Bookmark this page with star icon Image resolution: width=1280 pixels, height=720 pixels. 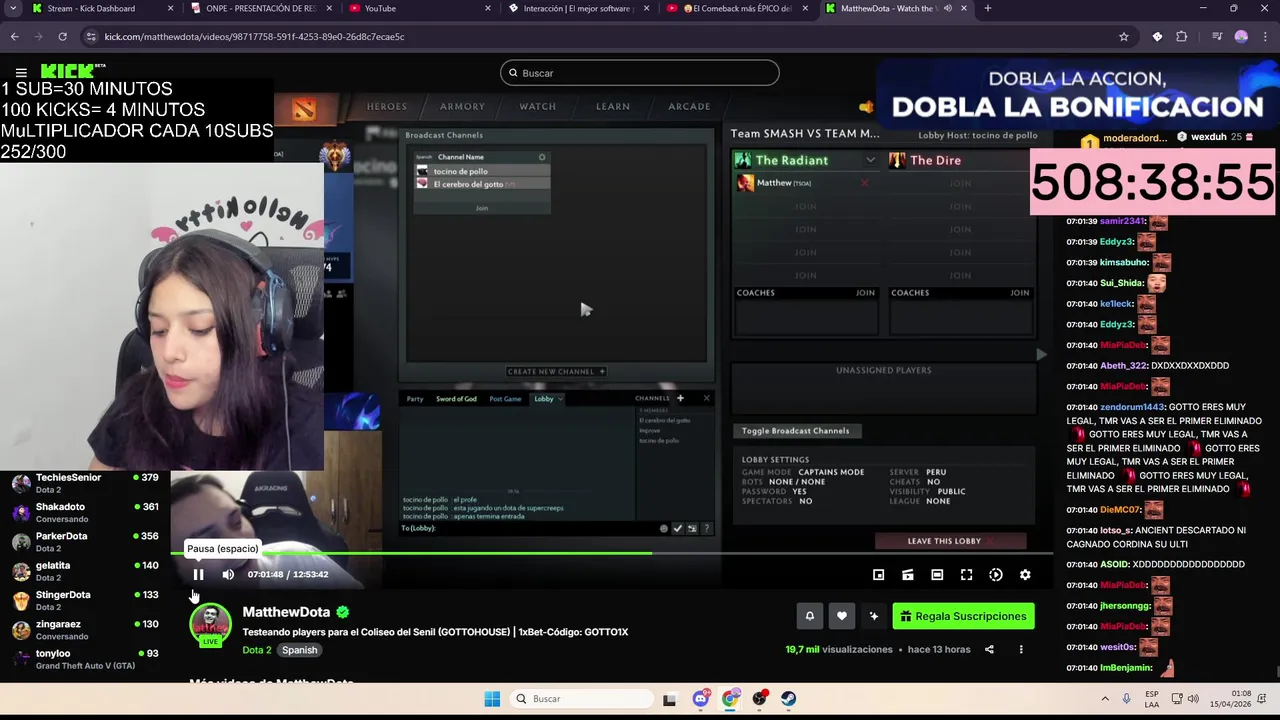point(1124,36)
